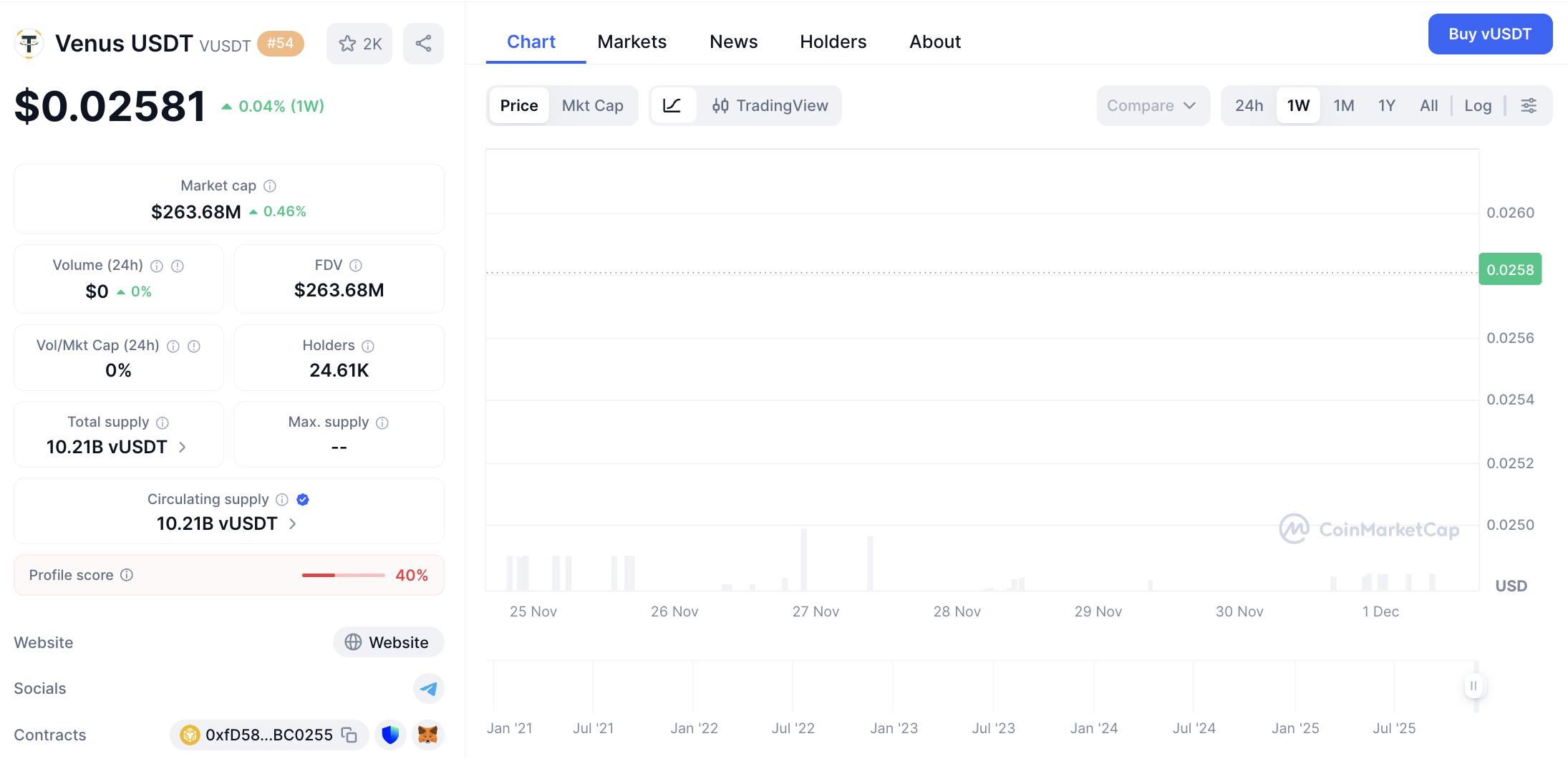Switch chart to Mkt Cap view
This screenshot has width=1568, height=759.
pos(592,106)
